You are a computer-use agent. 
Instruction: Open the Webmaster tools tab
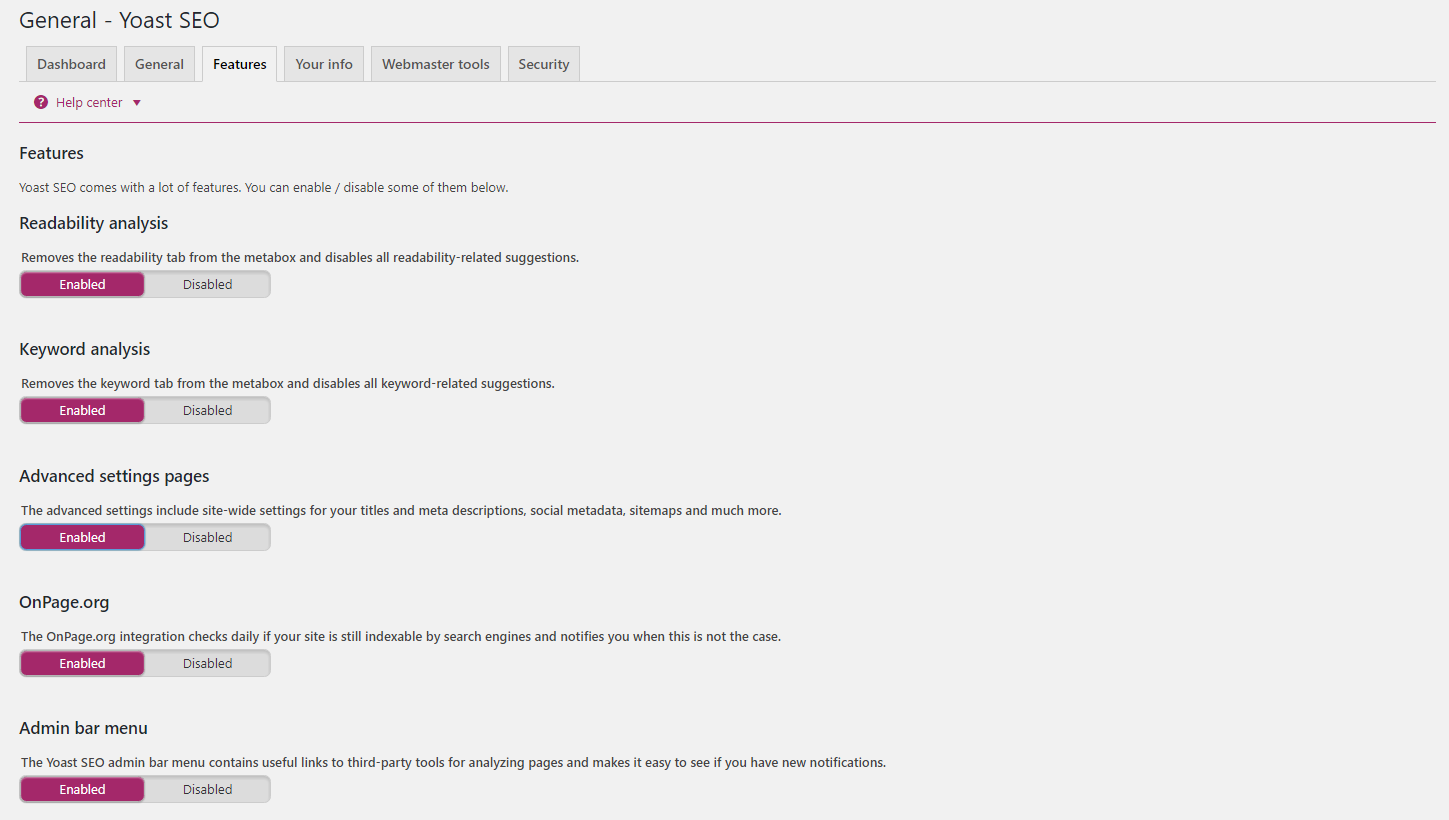pos(436,64)
